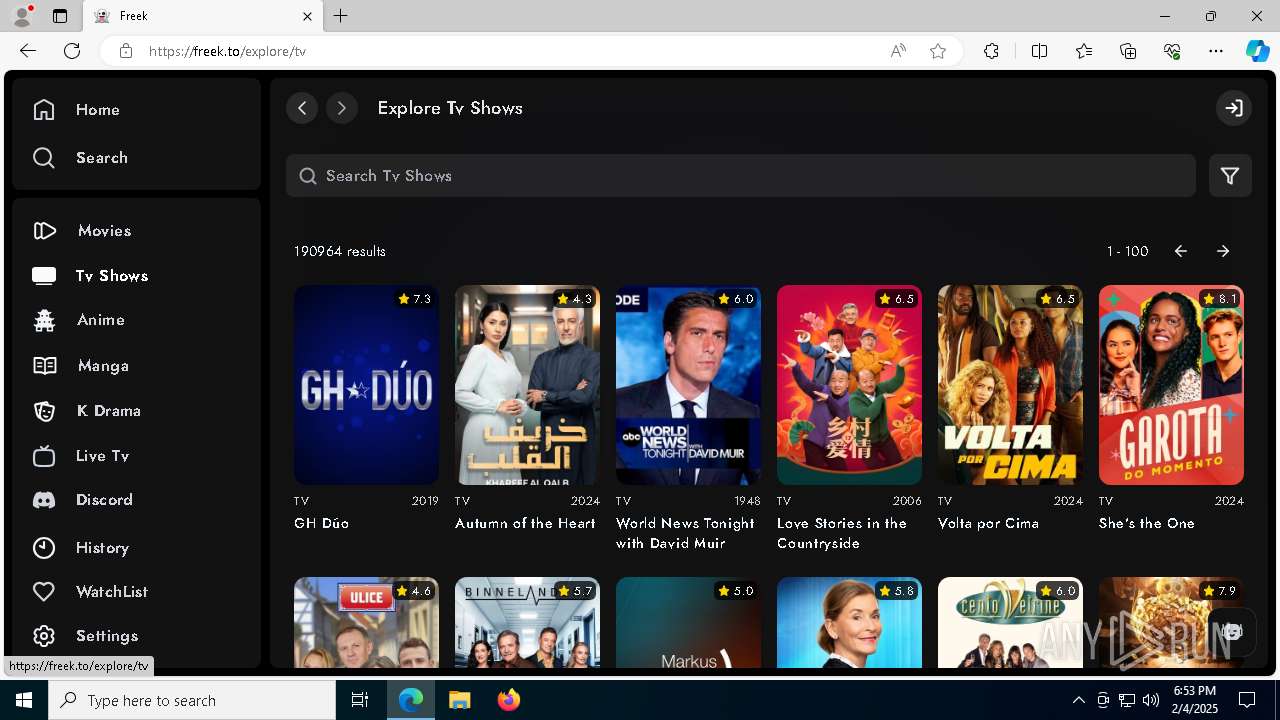This screenshot has height=720, width=1280.
Task: Go to previous results page arrow
Action: [x=1181, y=251]
